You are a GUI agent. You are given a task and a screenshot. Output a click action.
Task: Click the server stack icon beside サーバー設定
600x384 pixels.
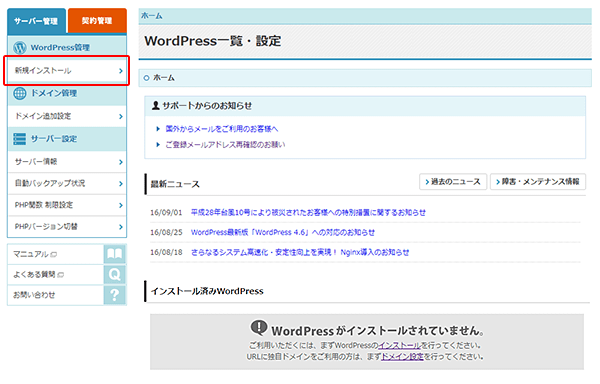click(x=20, y=139)
